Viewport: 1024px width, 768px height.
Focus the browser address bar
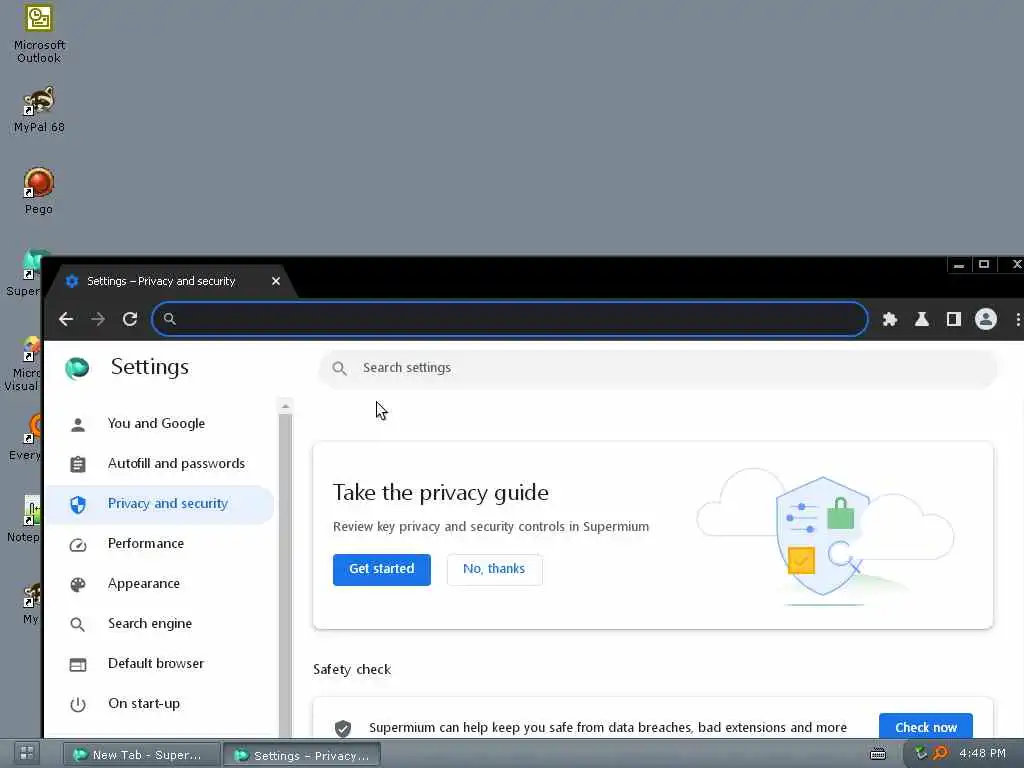[x=509, y=319]
